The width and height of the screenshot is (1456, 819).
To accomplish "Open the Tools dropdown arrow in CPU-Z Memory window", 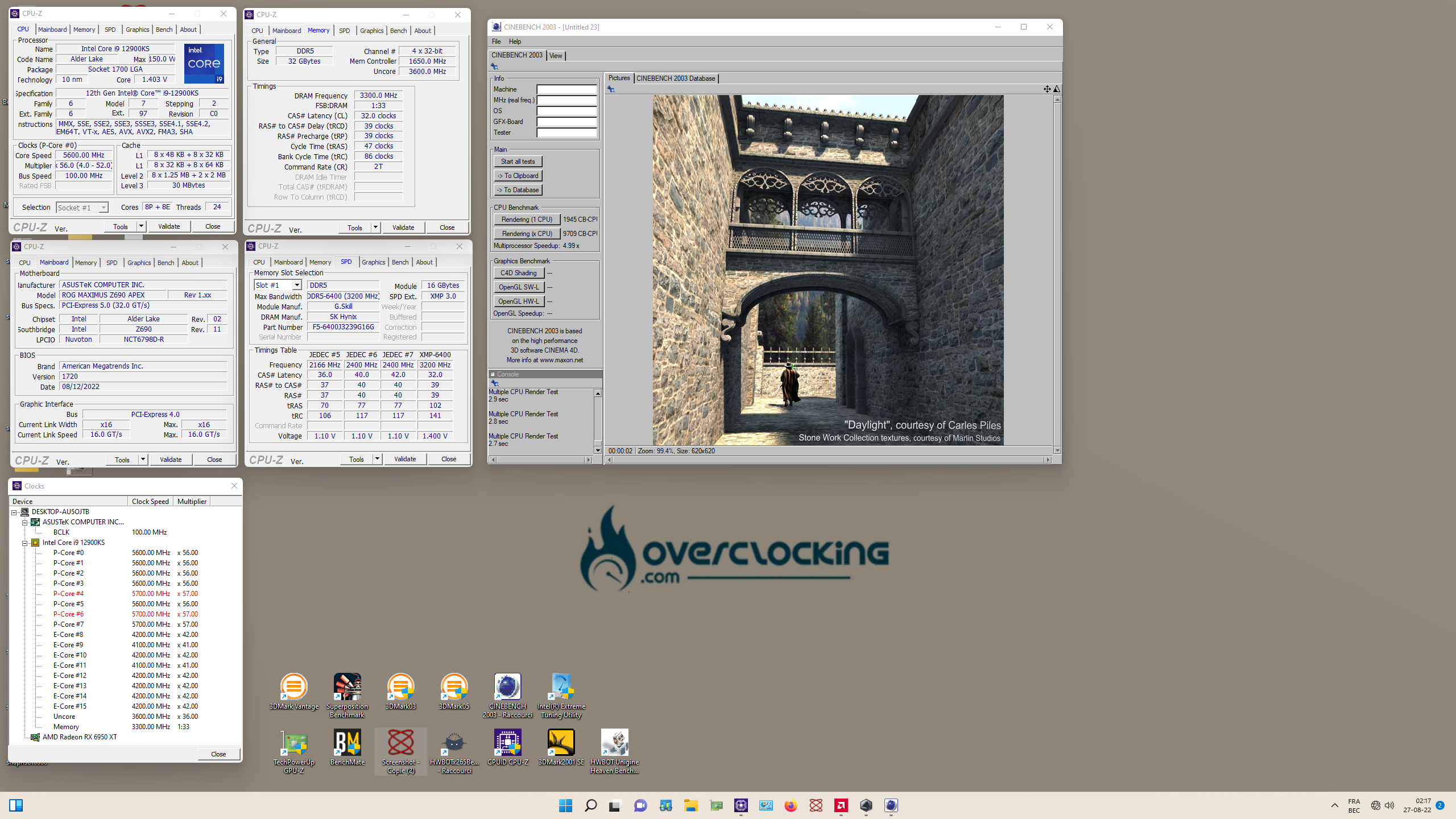I will point(375,227).
